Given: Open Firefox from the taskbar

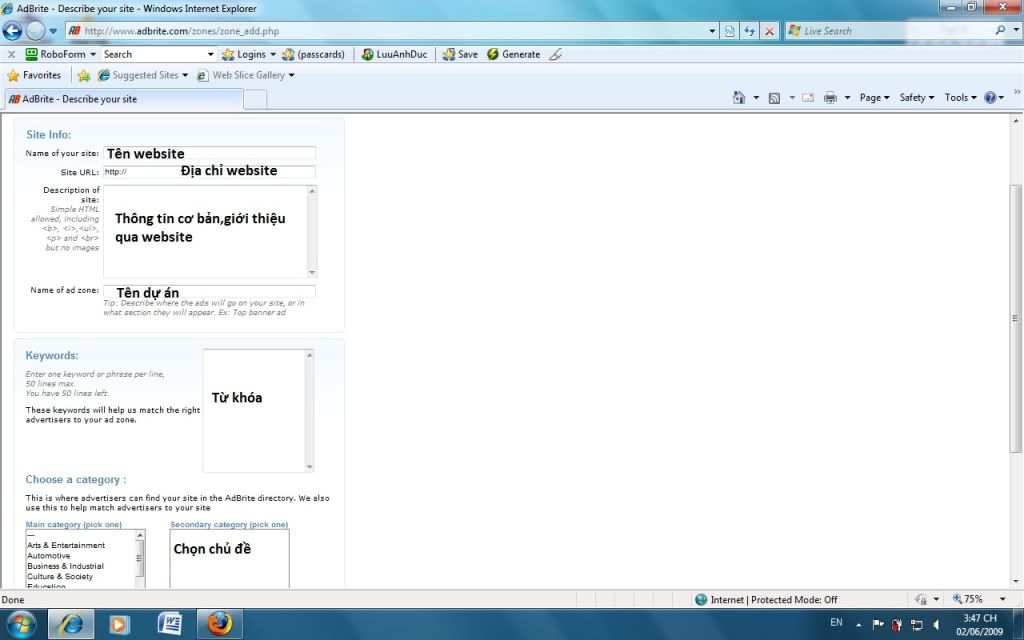Looking at the screenshot, I should [x=219, y=624].
